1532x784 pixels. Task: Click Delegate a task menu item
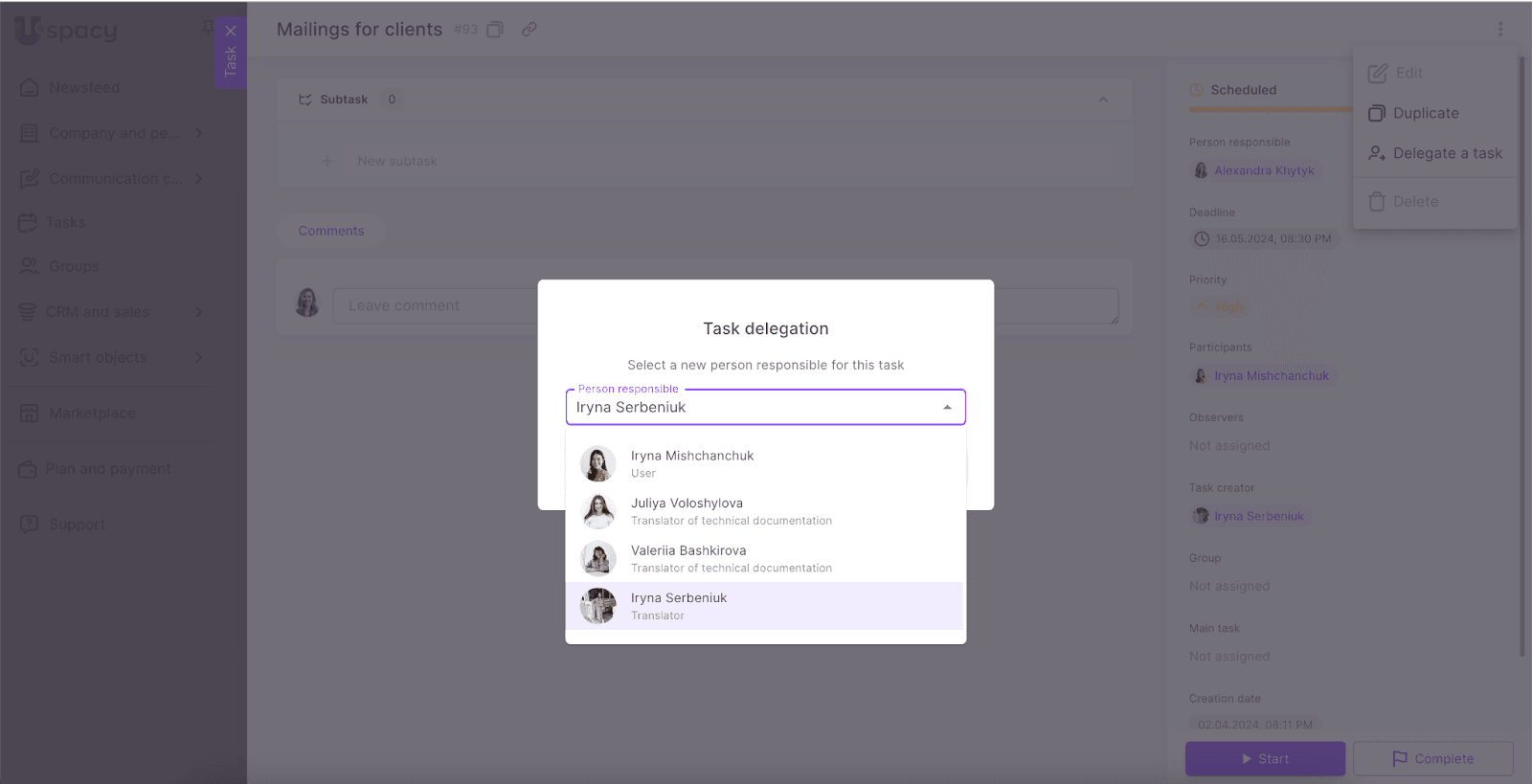[x=1435, y=153]
